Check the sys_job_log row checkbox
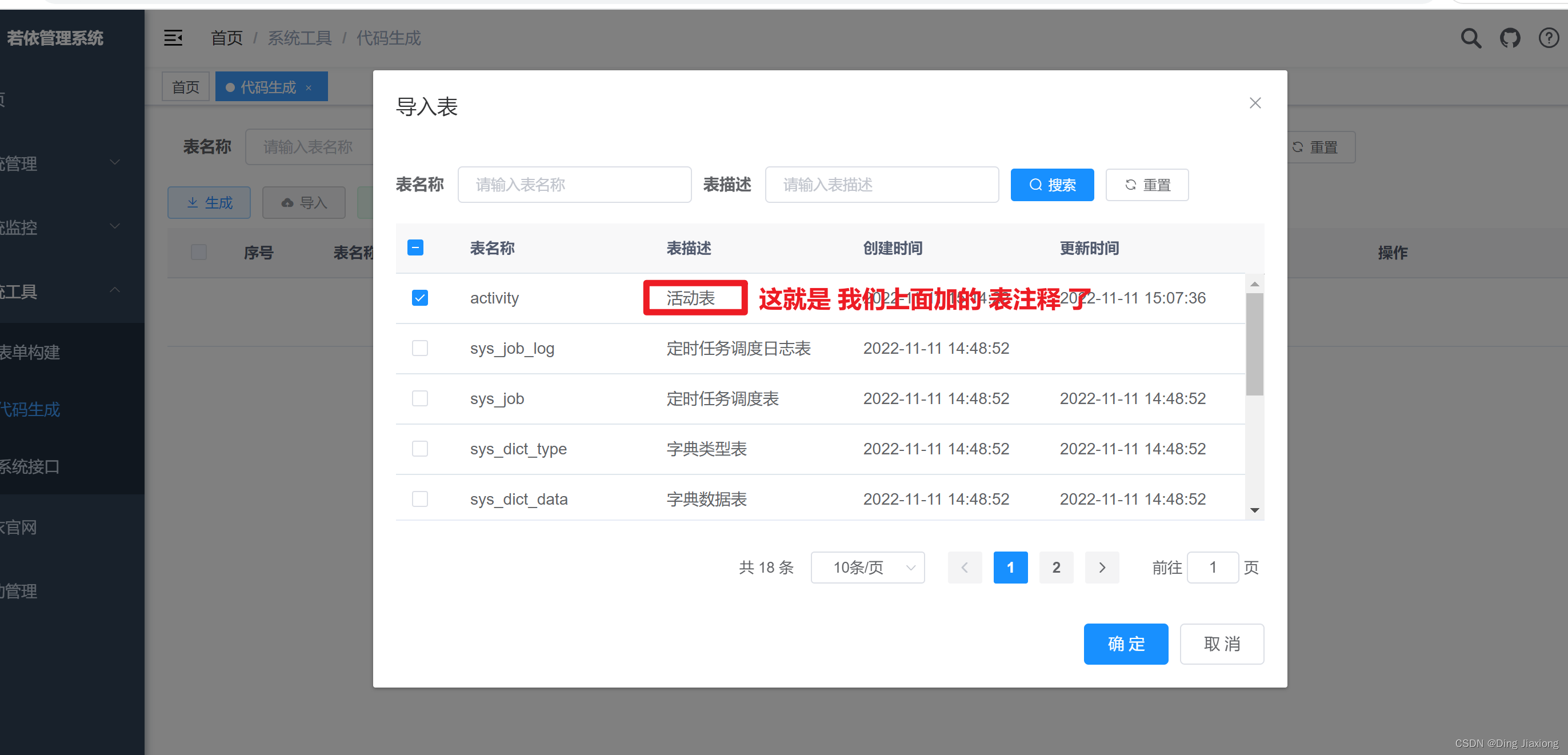1568x755 pixels. point(419,347)
